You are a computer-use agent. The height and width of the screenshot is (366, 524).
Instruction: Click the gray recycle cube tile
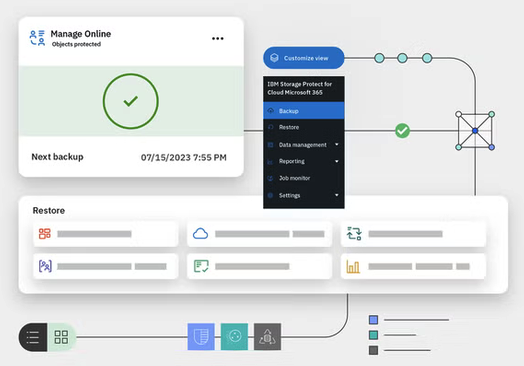267,337
